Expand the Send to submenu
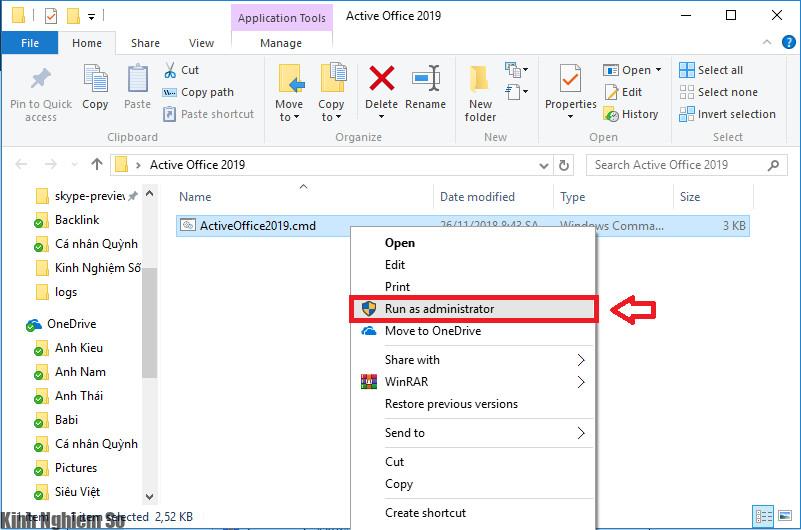 pyautogui.click(x=472, y=433)
